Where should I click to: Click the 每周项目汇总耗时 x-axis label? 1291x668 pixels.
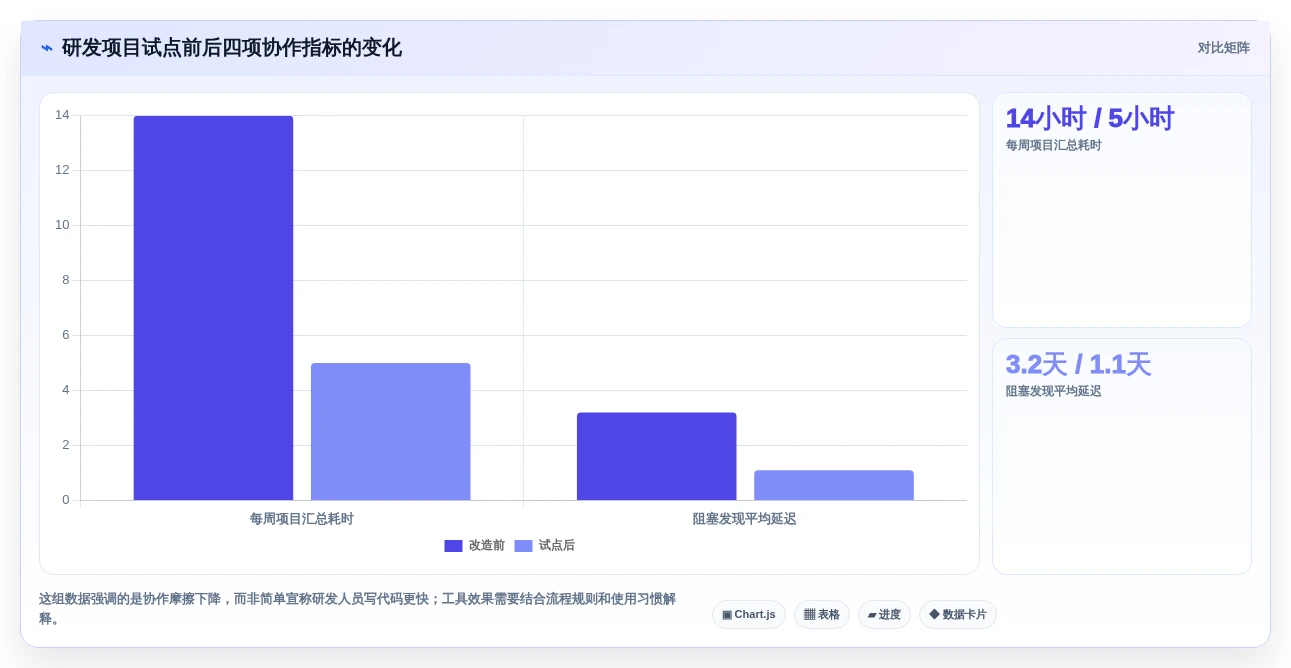pyautogui.click(x=302, y=519)
